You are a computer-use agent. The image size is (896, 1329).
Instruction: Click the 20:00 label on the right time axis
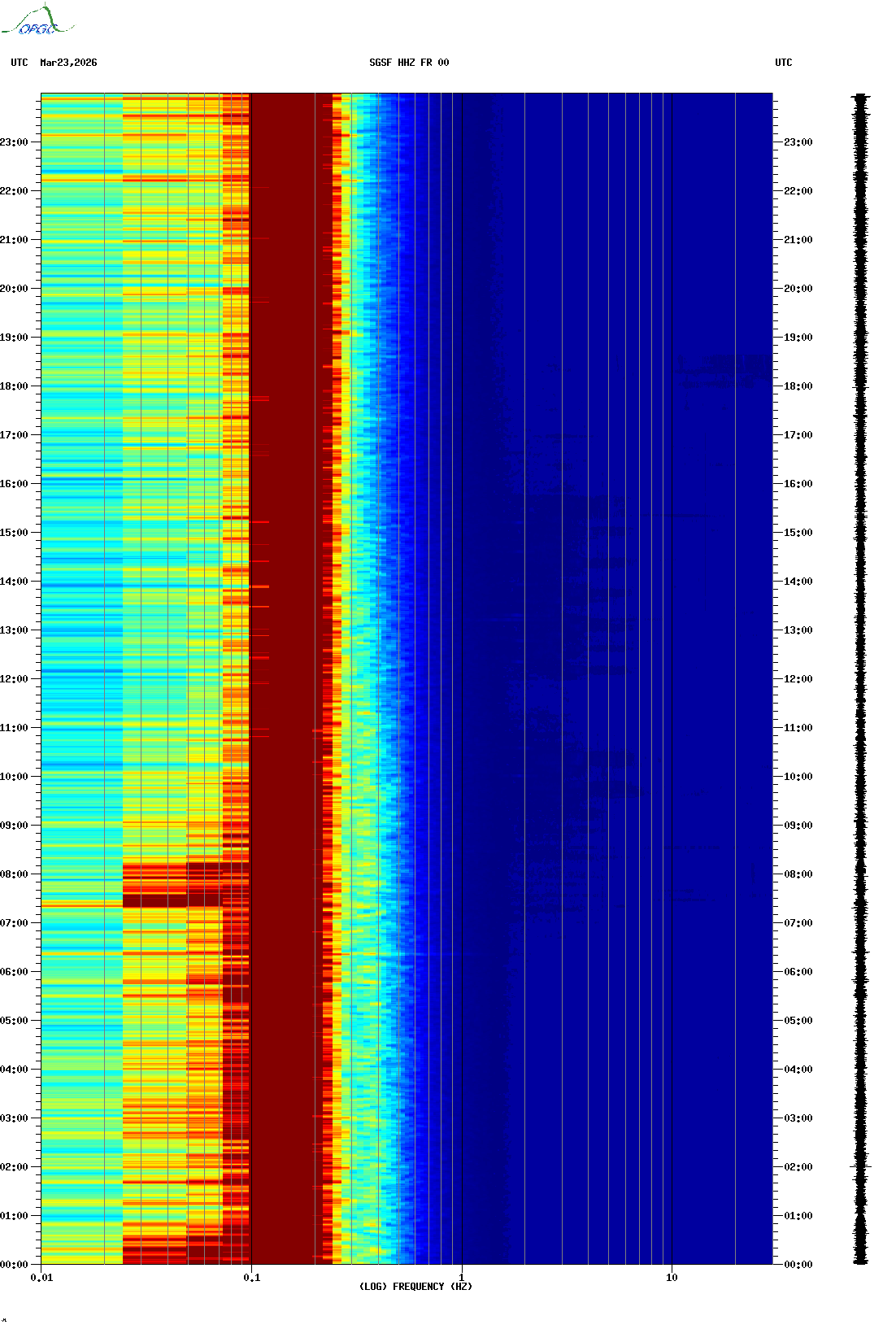pyautogui.click(x=798, y=289)
